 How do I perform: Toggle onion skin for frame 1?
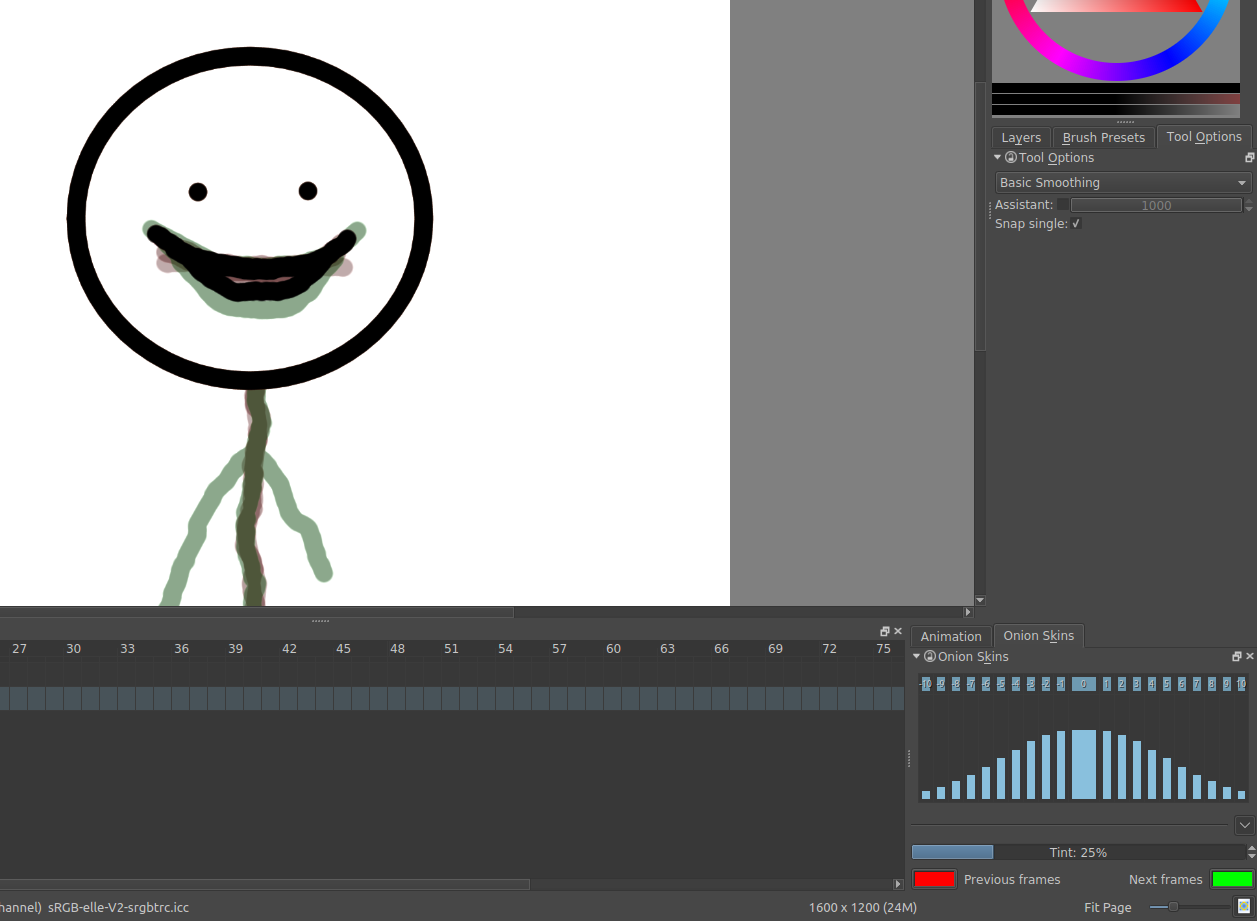click(x=1107, y=684)
